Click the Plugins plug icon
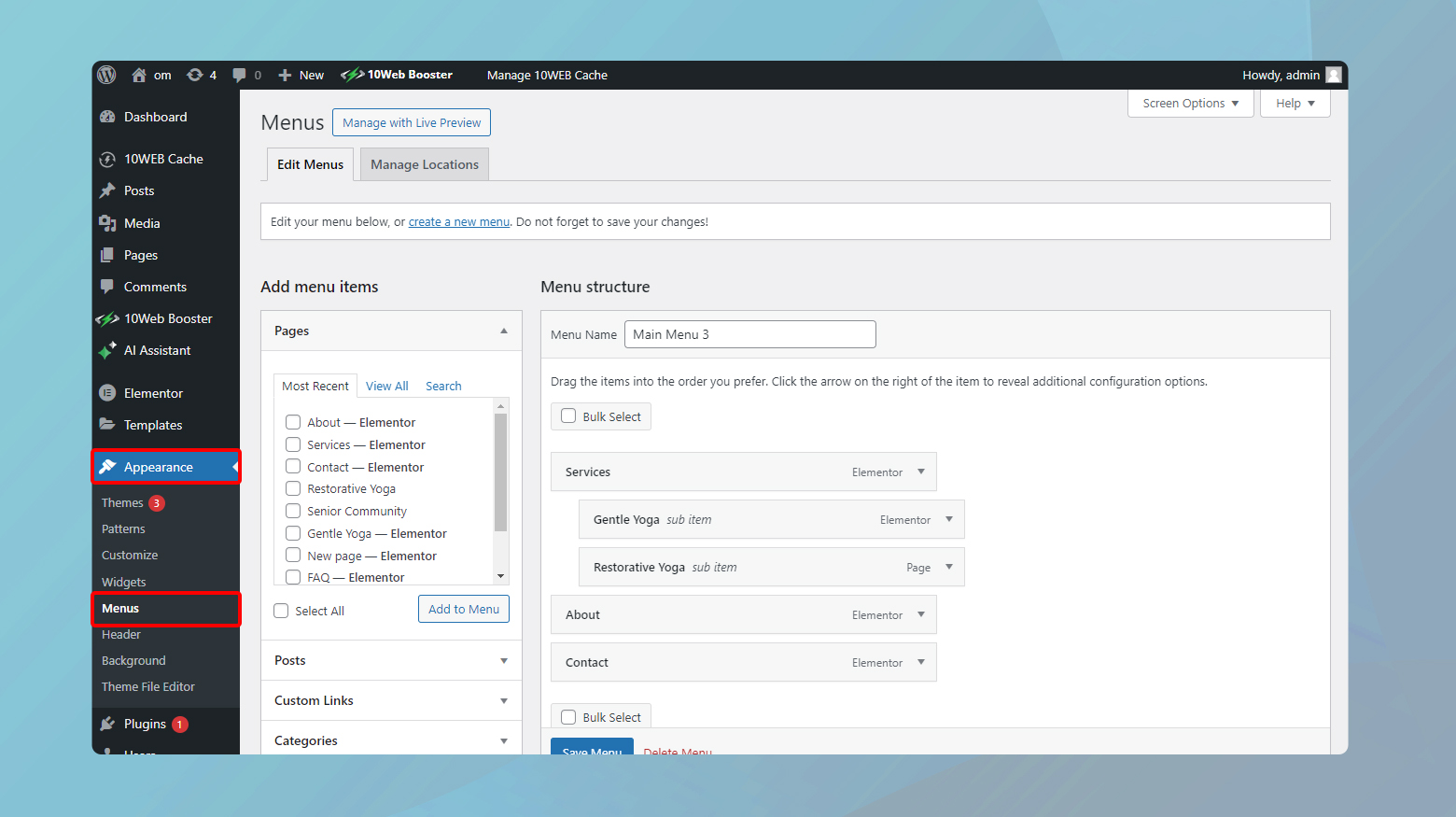Viewport: 1456px width, 817px height. click(107, 724)
